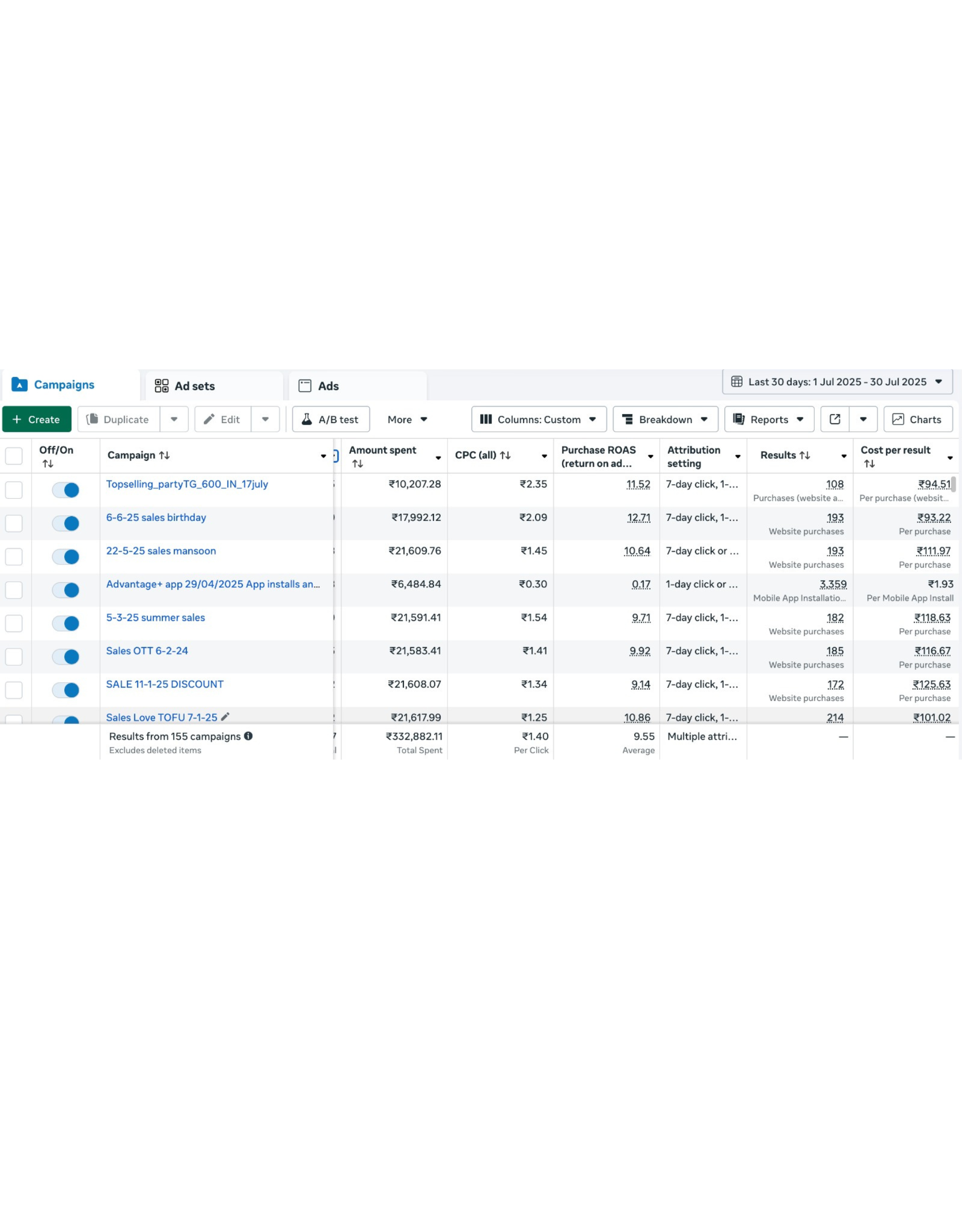Click sort arrows on CPC (all) header
Image resolution: width=980 pixels, height=1225 pixels.
[506, 455]
